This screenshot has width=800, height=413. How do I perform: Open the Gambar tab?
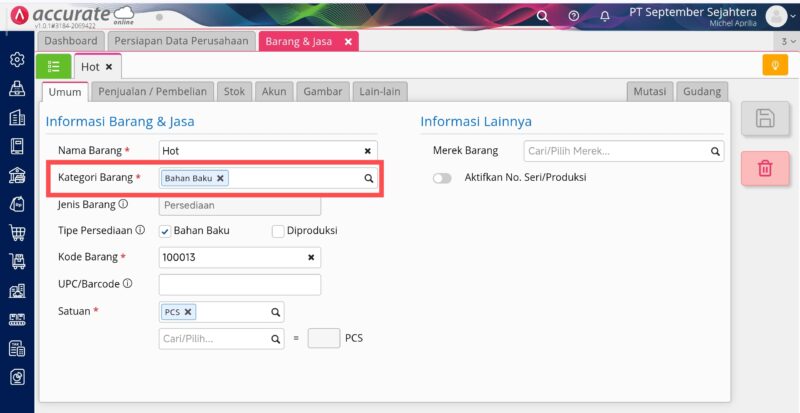323,92
